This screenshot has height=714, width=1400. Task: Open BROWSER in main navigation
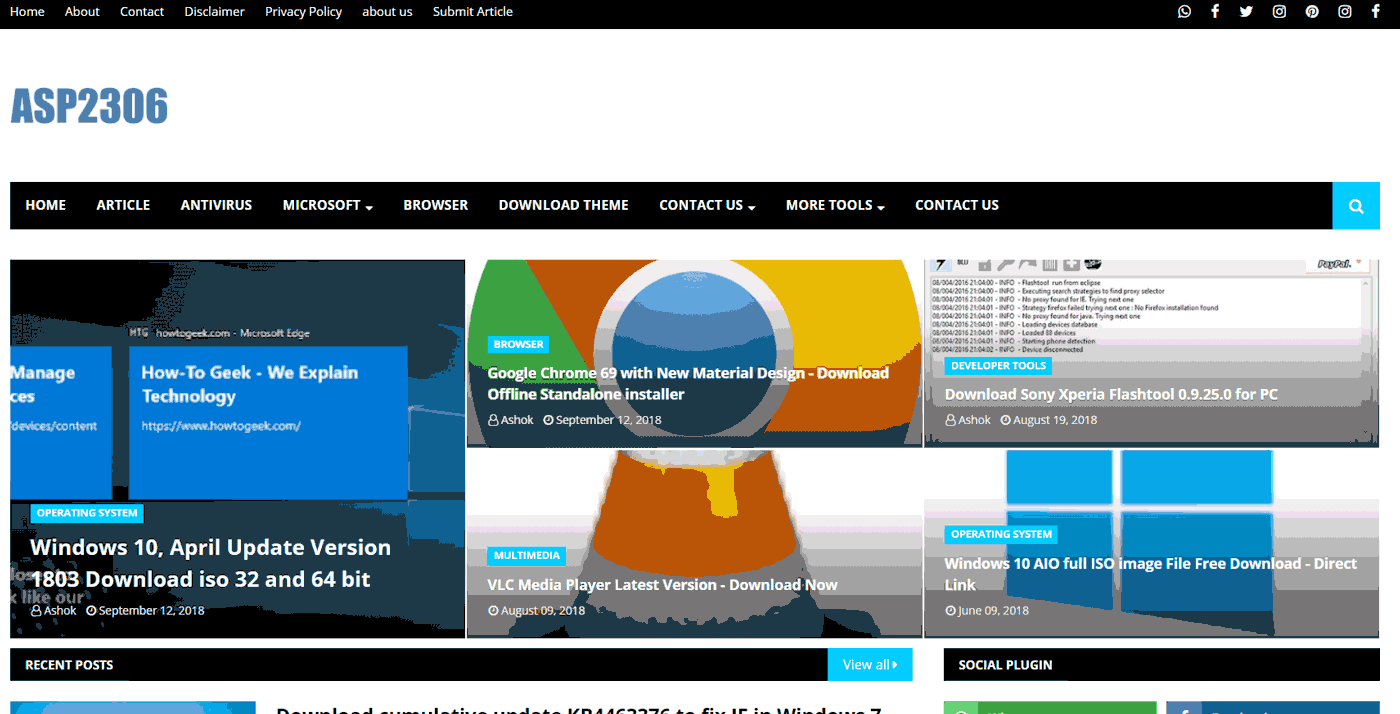[x=436, y=205]
